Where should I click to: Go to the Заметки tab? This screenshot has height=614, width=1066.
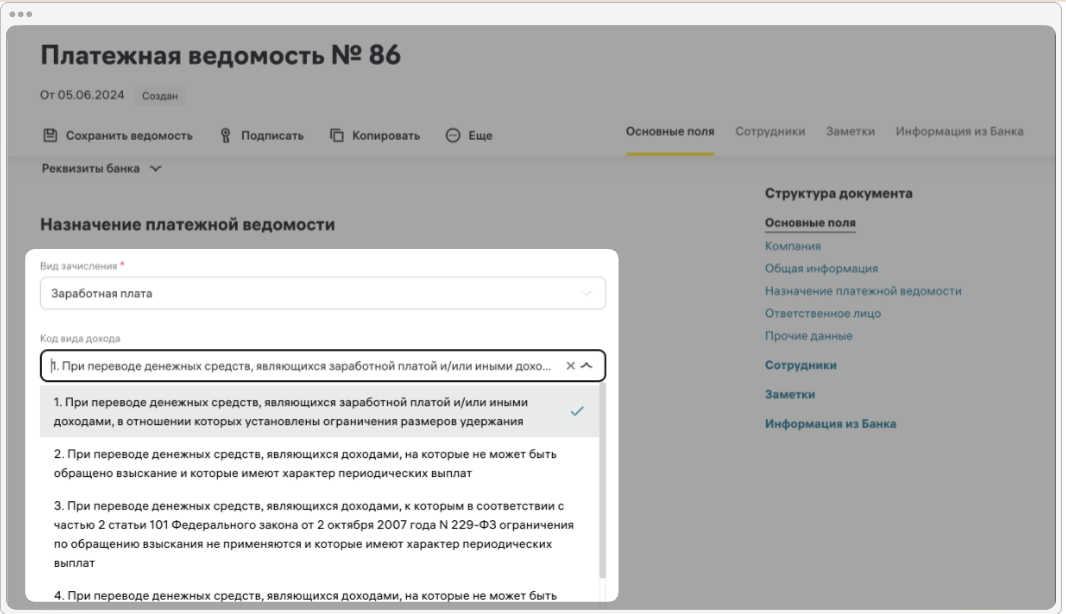click(850, 132)
